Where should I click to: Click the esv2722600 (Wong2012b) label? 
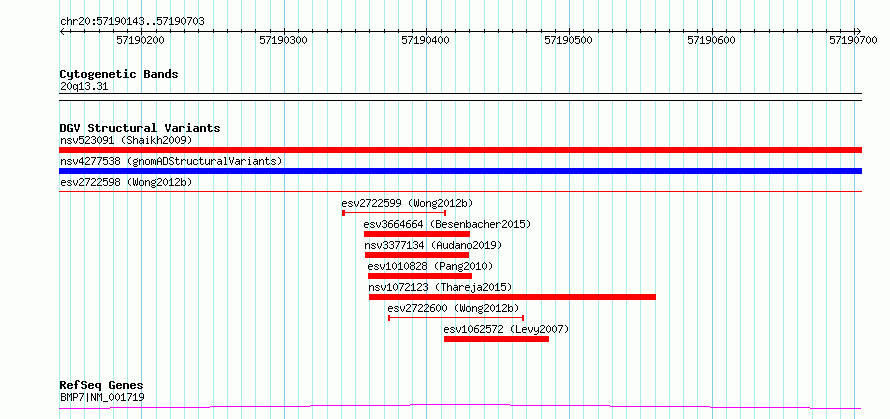[454, 308]
